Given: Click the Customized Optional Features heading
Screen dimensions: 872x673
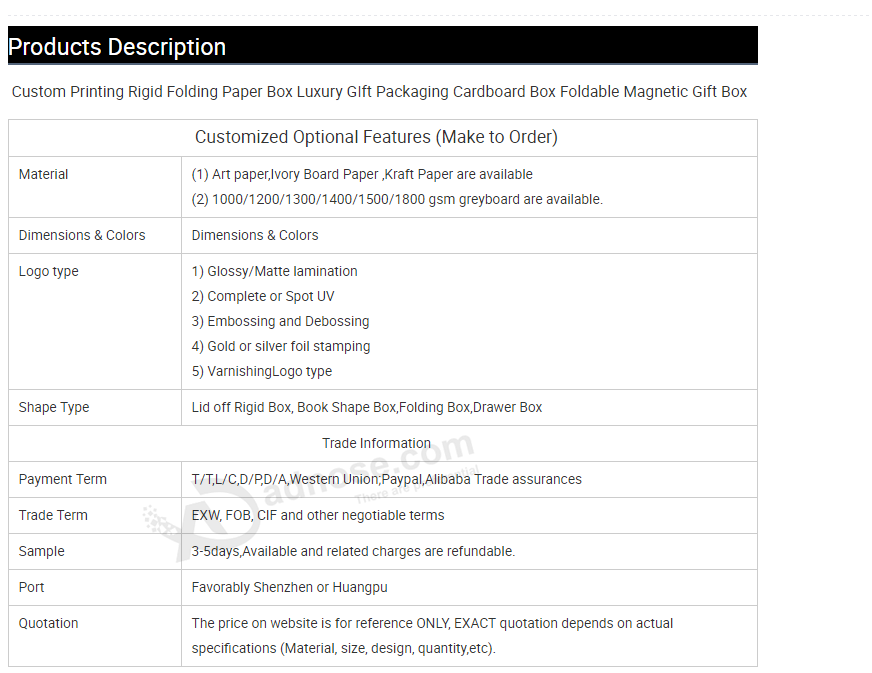Looking at the screenshot, I should coord(376,137).
